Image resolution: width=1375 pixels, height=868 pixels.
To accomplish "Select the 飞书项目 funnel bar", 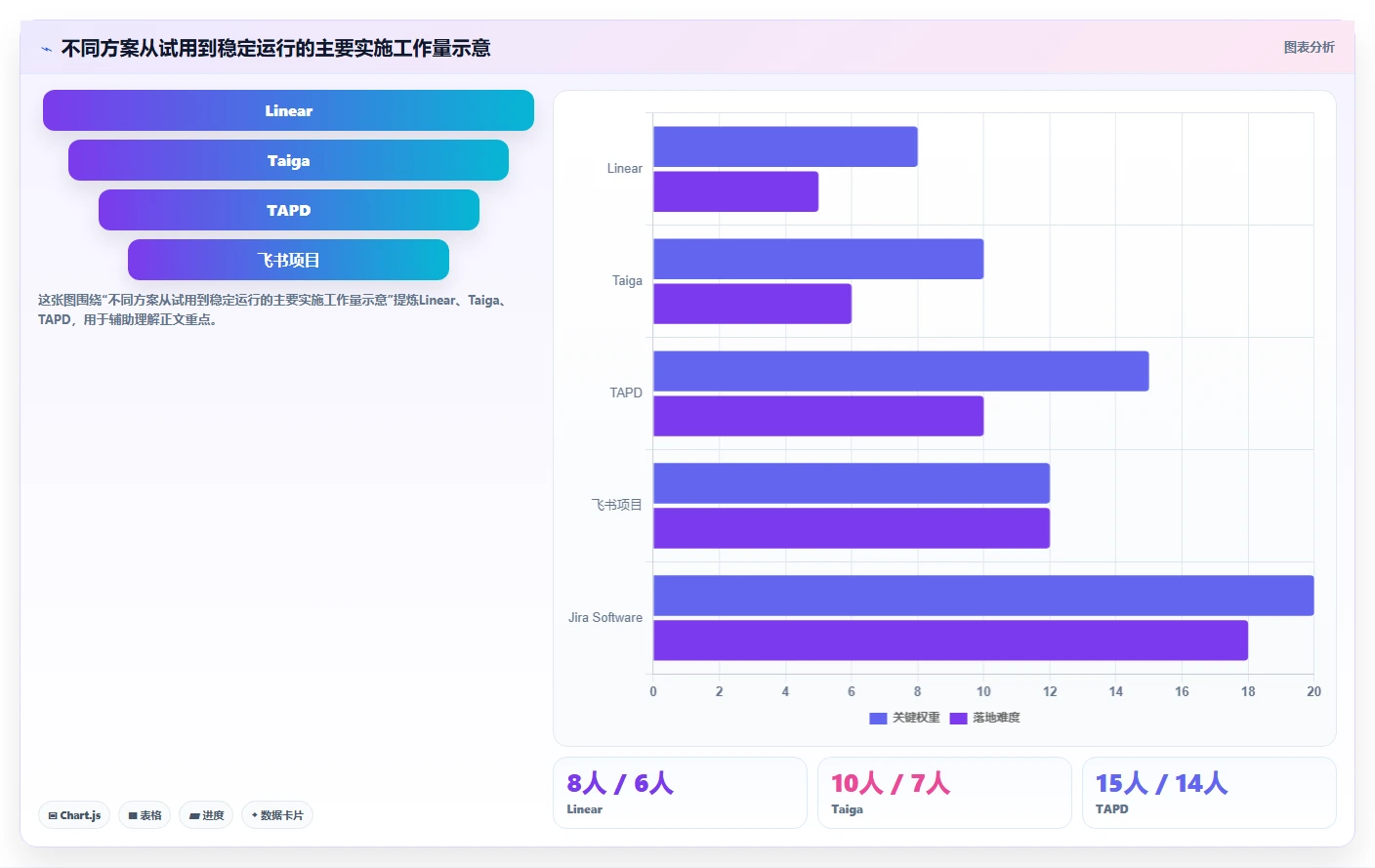I will (x=288, y=260).
